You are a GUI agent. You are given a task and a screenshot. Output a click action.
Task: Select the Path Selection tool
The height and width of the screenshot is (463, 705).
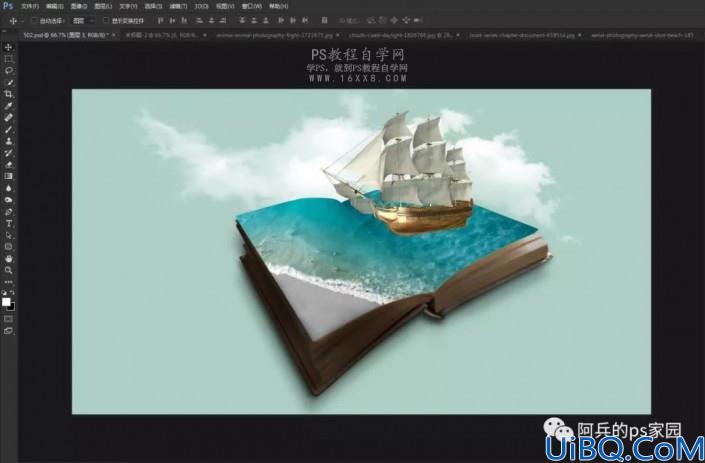click(x=9, y=235)
